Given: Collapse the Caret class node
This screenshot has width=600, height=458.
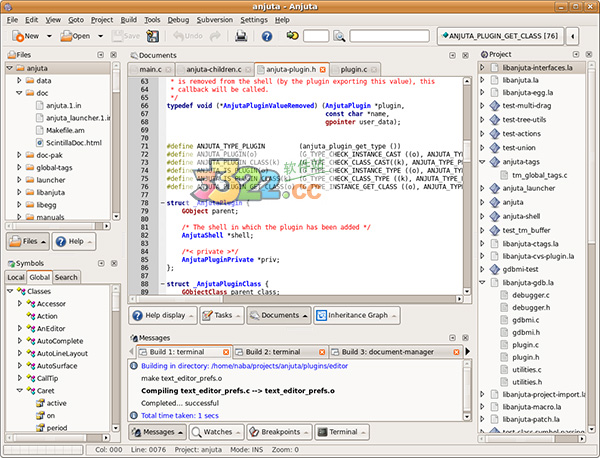Looking at the screenshot, I should click(x=20, y=391).
